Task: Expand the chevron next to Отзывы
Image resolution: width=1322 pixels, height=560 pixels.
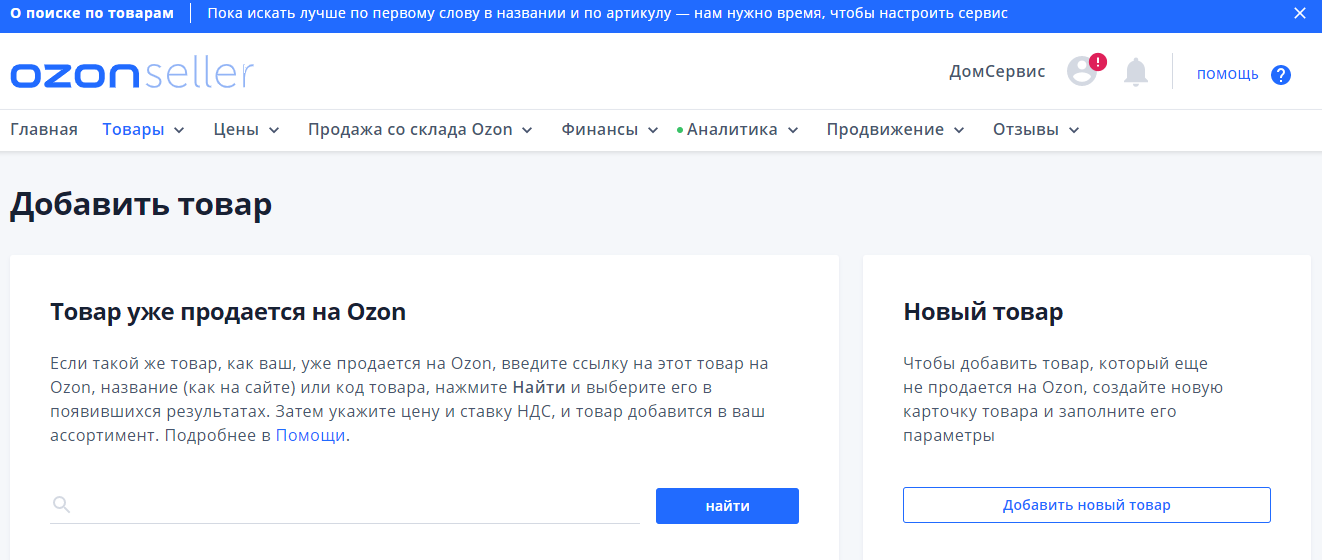Action: click(1074, 130)
